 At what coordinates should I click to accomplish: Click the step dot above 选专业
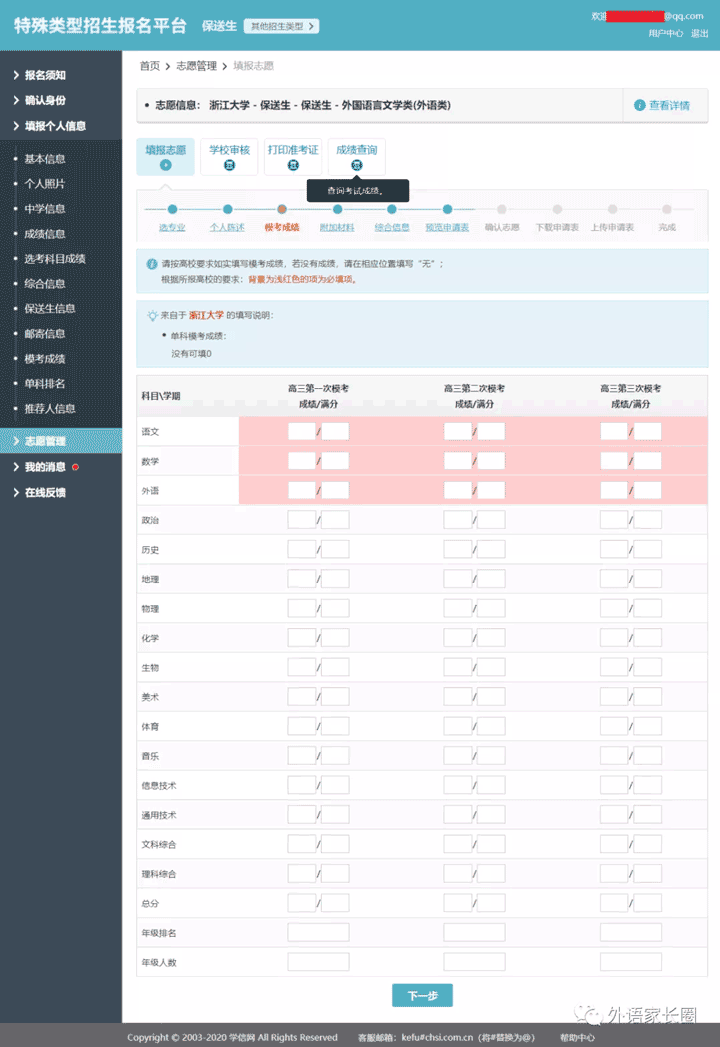pos(172,209)
